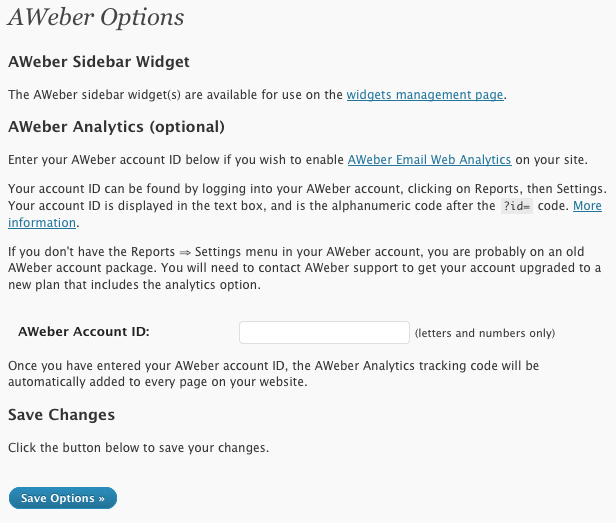The image size is (616, 523).
Task: Click the letters and numbers only hint
Action: pyautogui.click(x=484, y=333)
